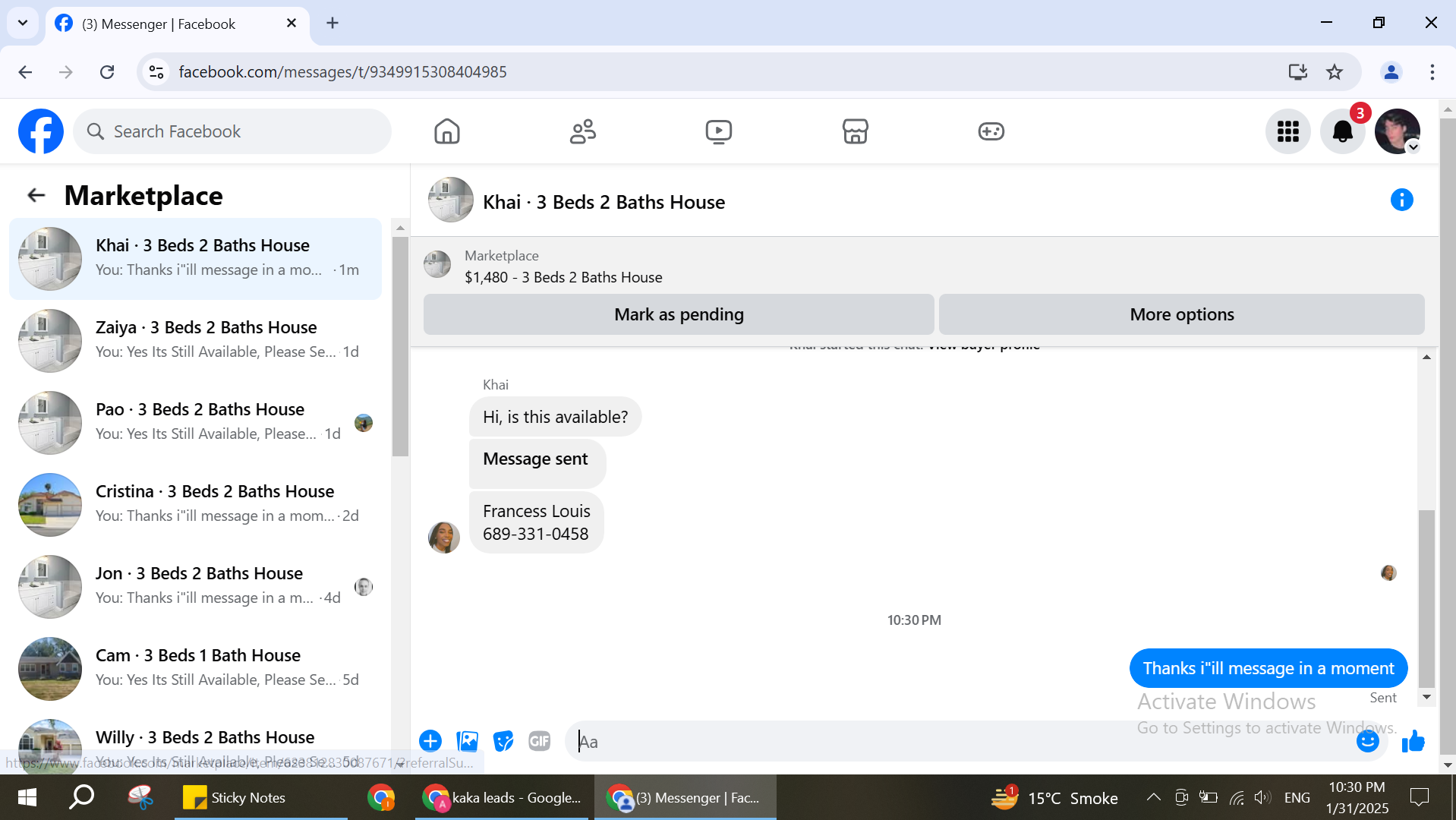
Task: Reload the page
Action: click(x=107, y=72)
